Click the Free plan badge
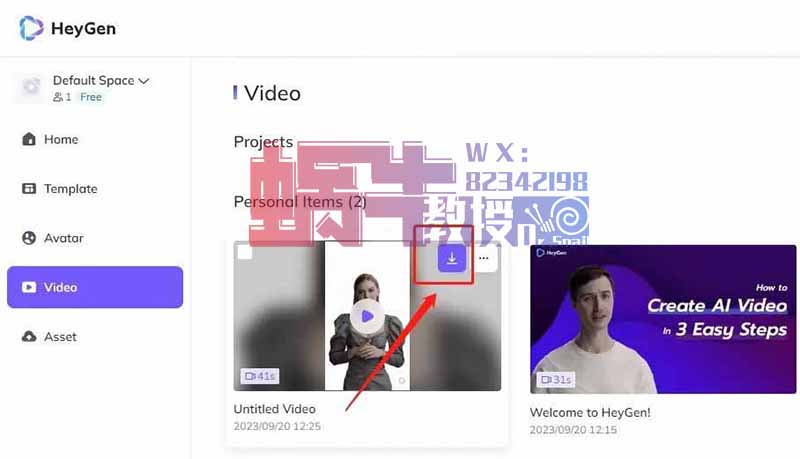Screen dimensions: 800x459 pos(91,97)
